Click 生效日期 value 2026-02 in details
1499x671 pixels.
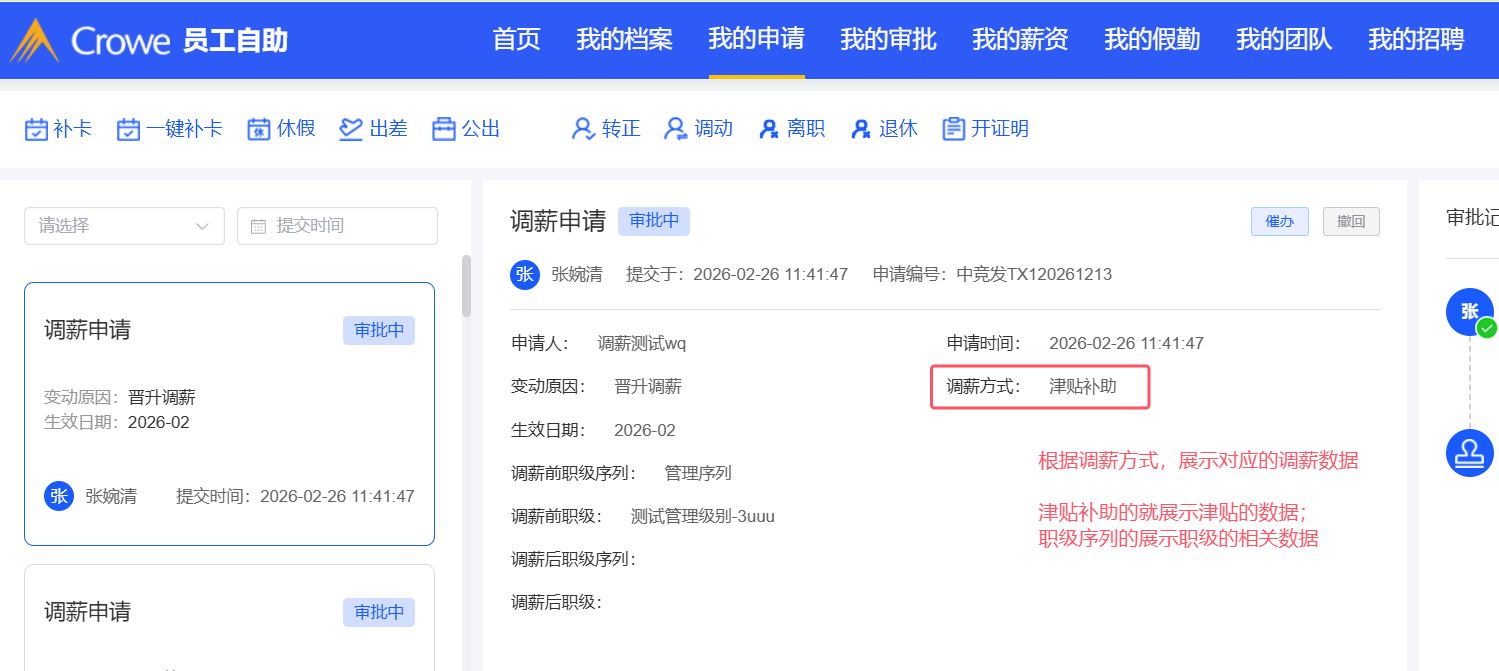click(x=645, y=431)
